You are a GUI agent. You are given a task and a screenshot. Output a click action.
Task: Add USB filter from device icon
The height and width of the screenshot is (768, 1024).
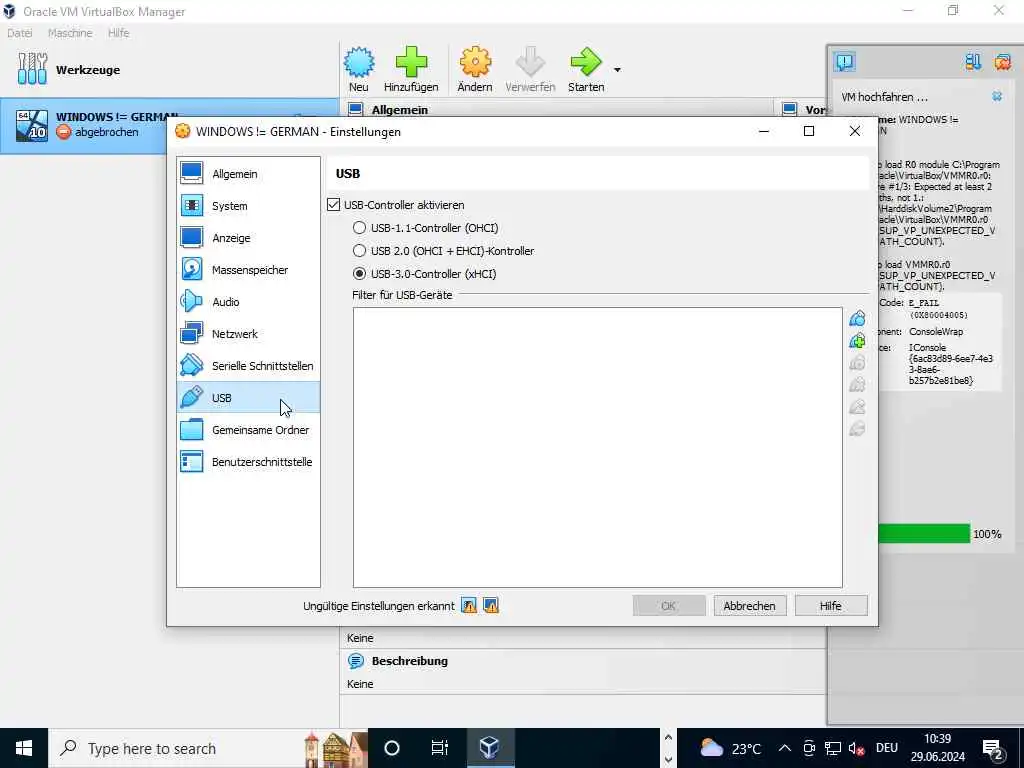click(857, 341)
